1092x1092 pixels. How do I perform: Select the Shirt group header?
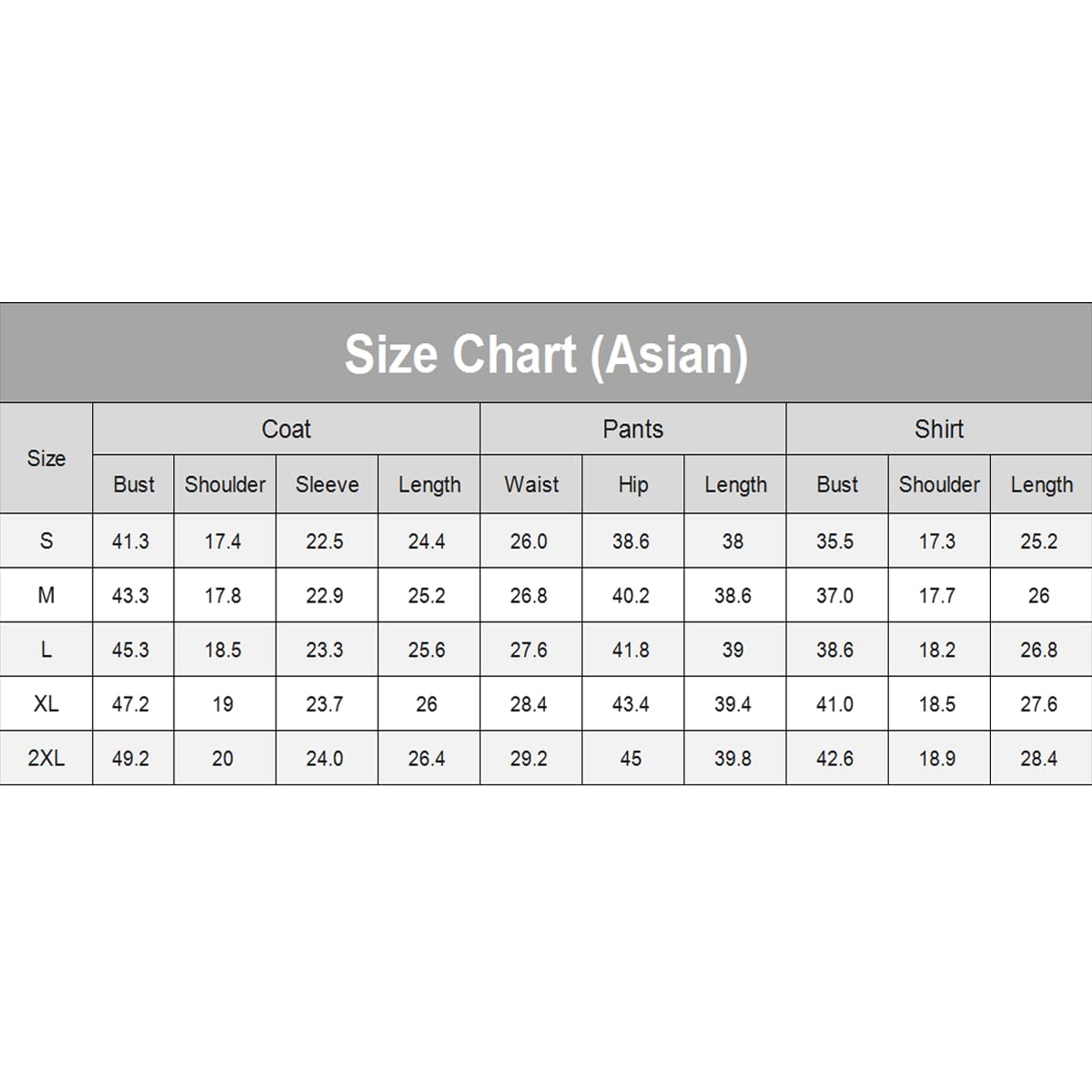click(938, 429)
